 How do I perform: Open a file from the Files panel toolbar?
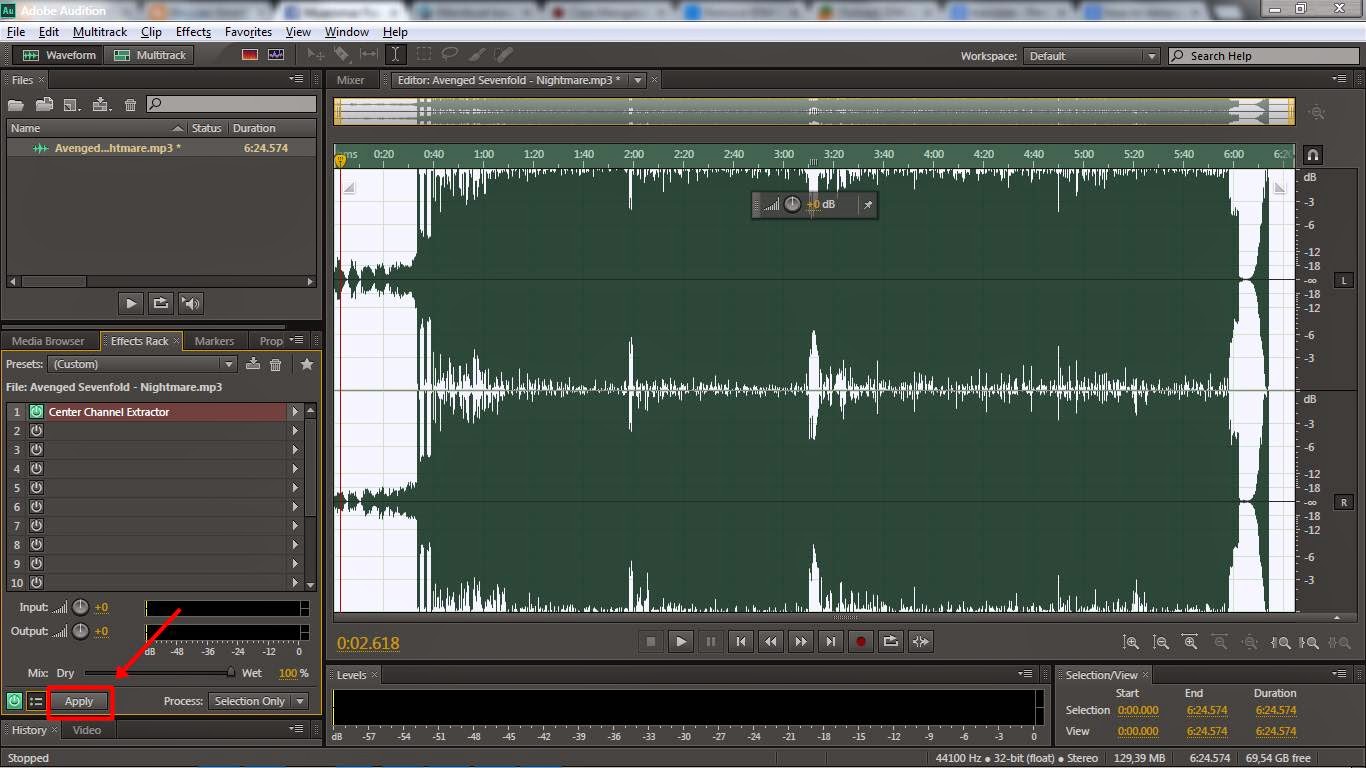point(15,104)
